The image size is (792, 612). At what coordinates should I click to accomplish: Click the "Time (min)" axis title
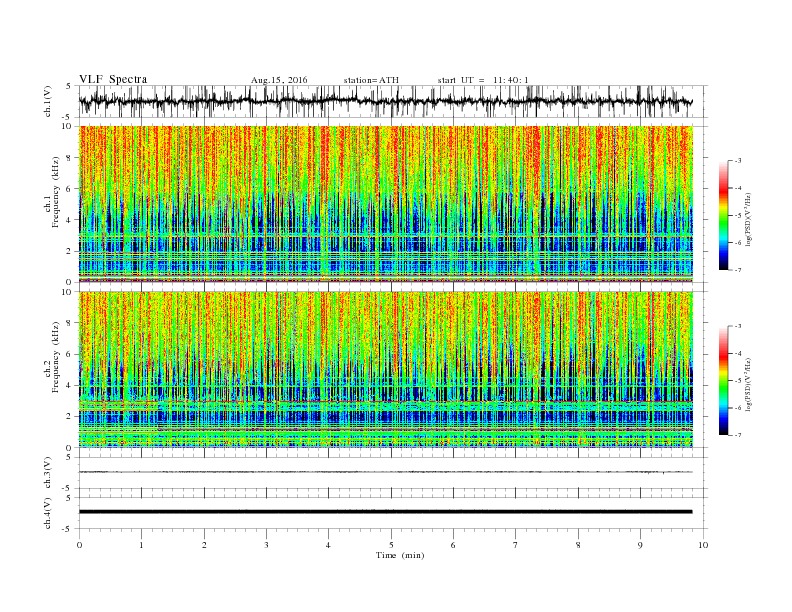click(400, 555)
